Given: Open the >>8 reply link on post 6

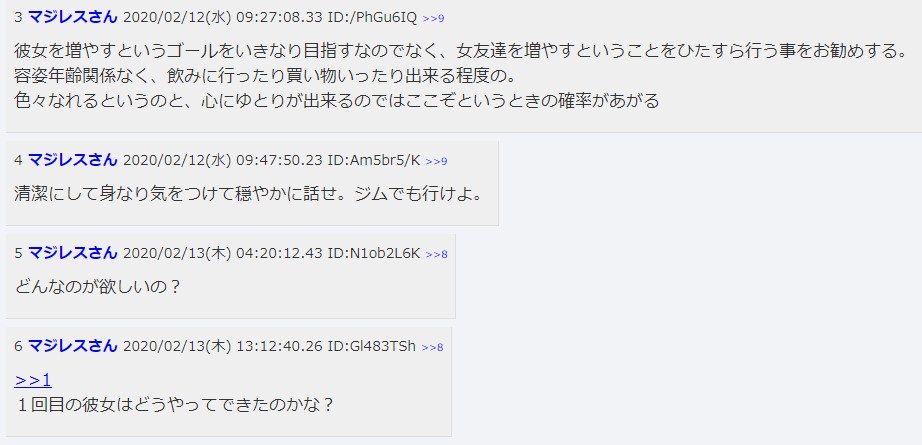Looking at the screenshot, I should pos(432,347).
